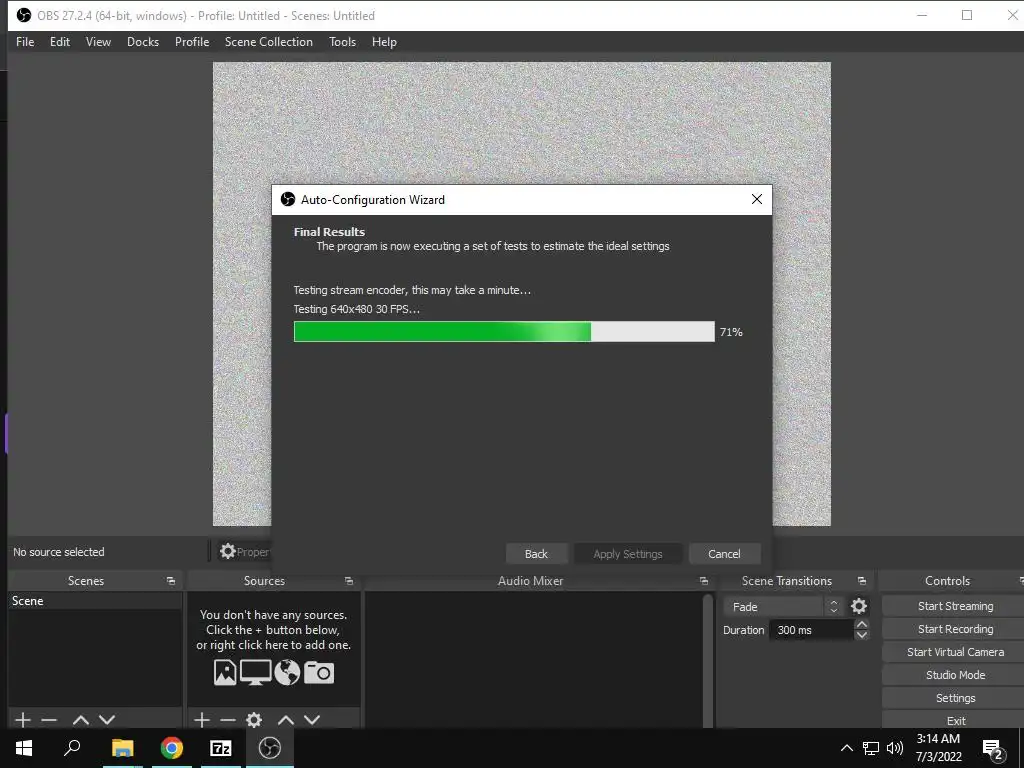Open the Profile menu
The image size is (1024, 768).
click(191, 42)
